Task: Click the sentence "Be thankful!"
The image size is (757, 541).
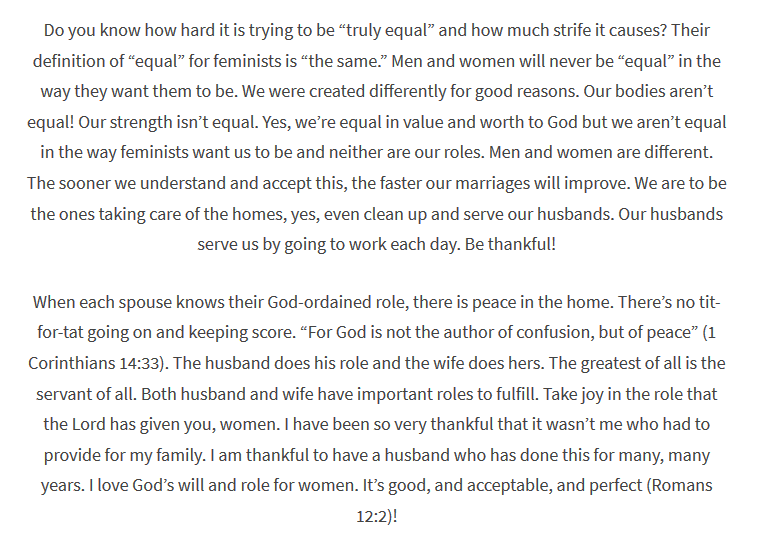Action: [510, 244]
